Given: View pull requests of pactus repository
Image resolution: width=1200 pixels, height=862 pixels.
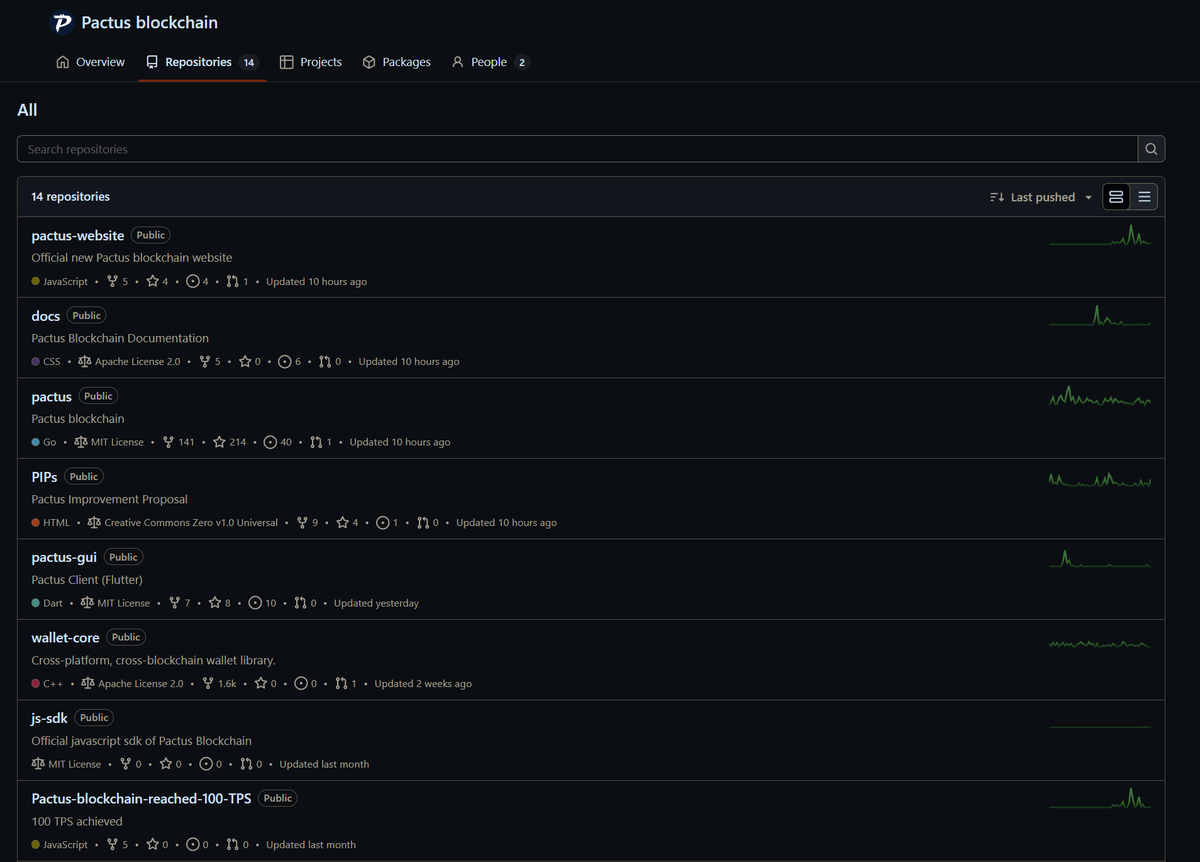Looking at the screenshot, I should [321, 442].
